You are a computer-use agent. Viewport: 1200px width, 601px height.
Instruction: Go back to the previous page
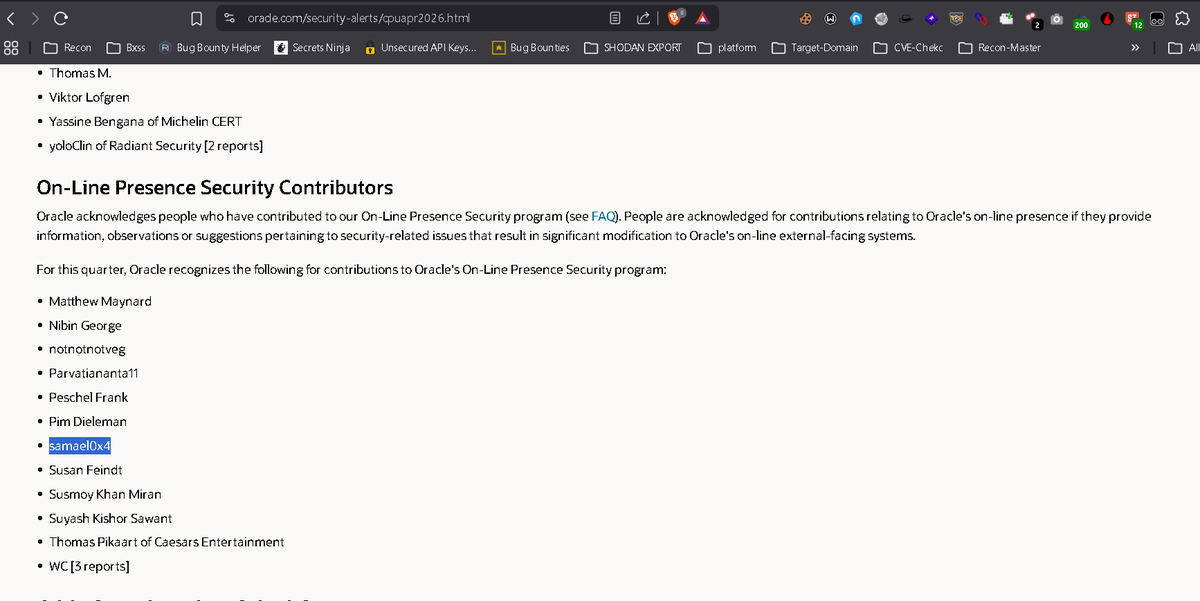(10, 18)
